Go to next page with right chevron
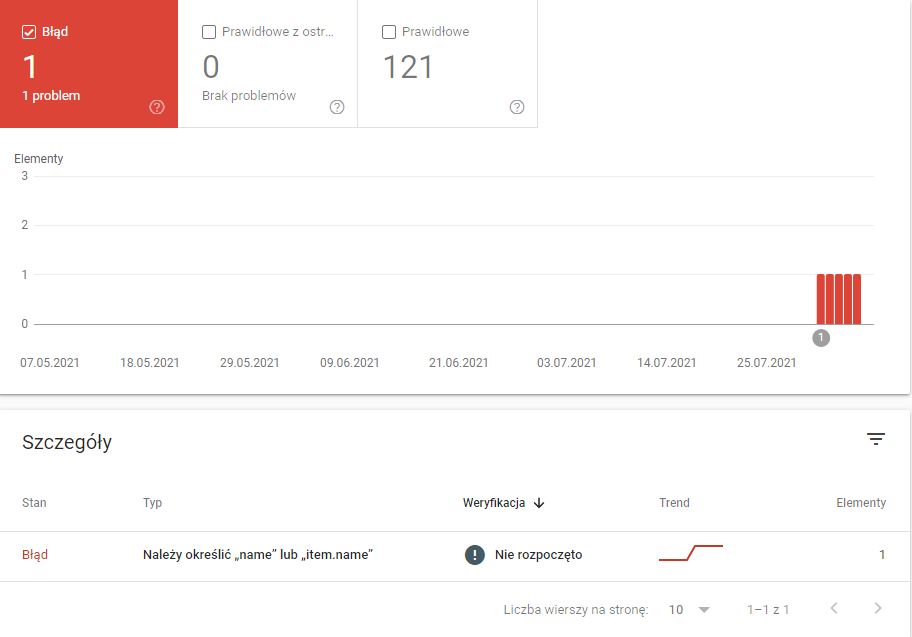The width and height of the screenshot is (912, 637). coord(878,608)
